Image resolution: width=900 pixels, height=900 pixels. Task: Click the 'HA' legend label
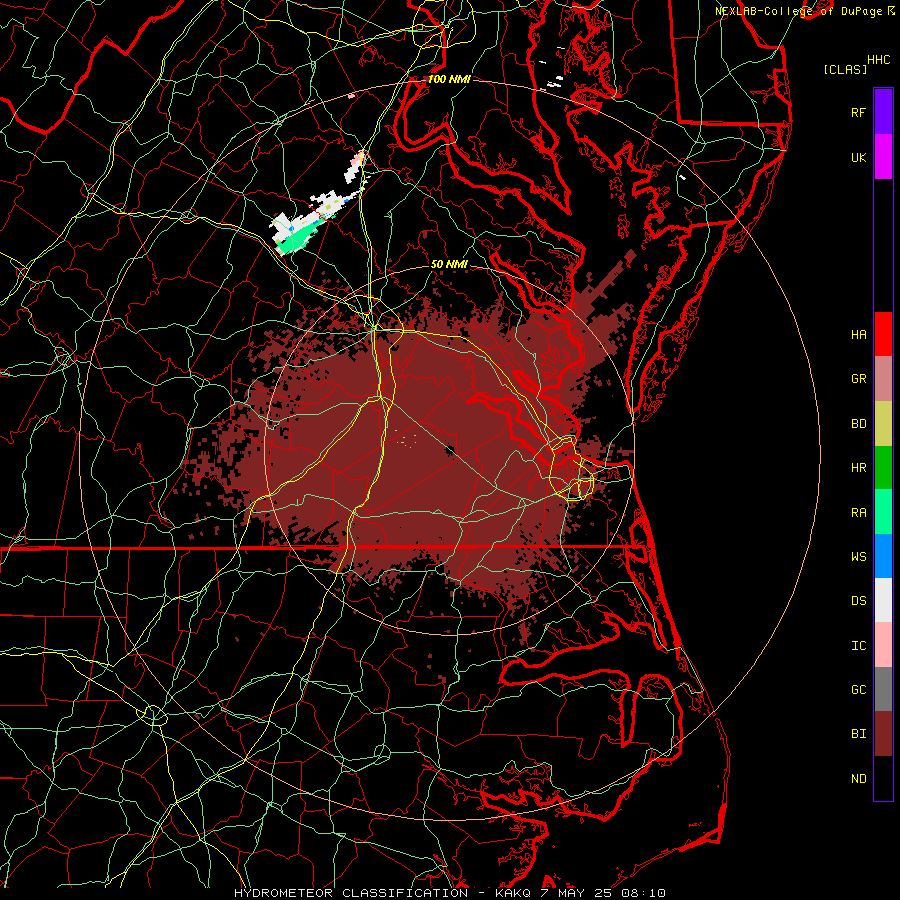point(858,334)
